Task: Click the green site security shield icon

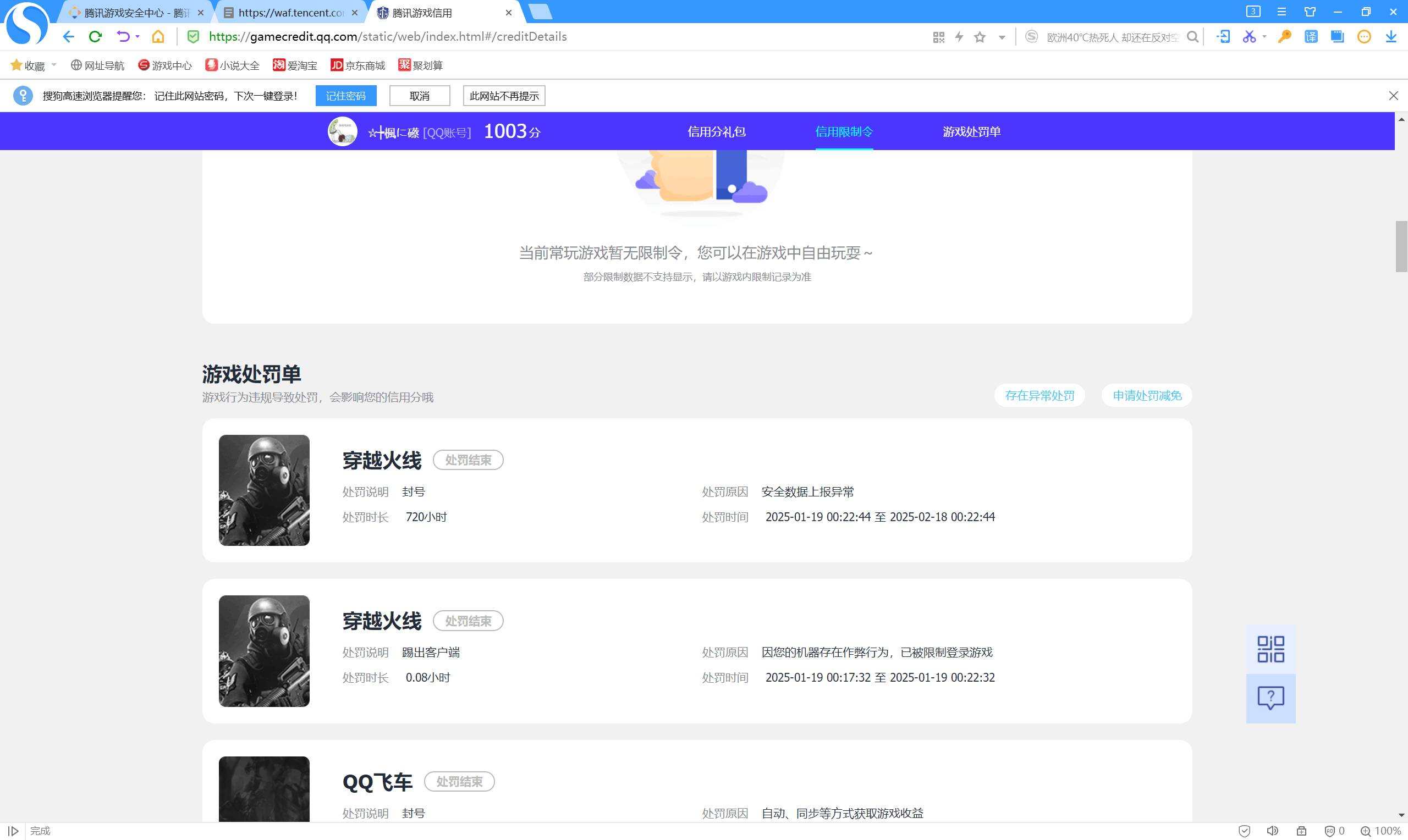Action: (193, 37)
